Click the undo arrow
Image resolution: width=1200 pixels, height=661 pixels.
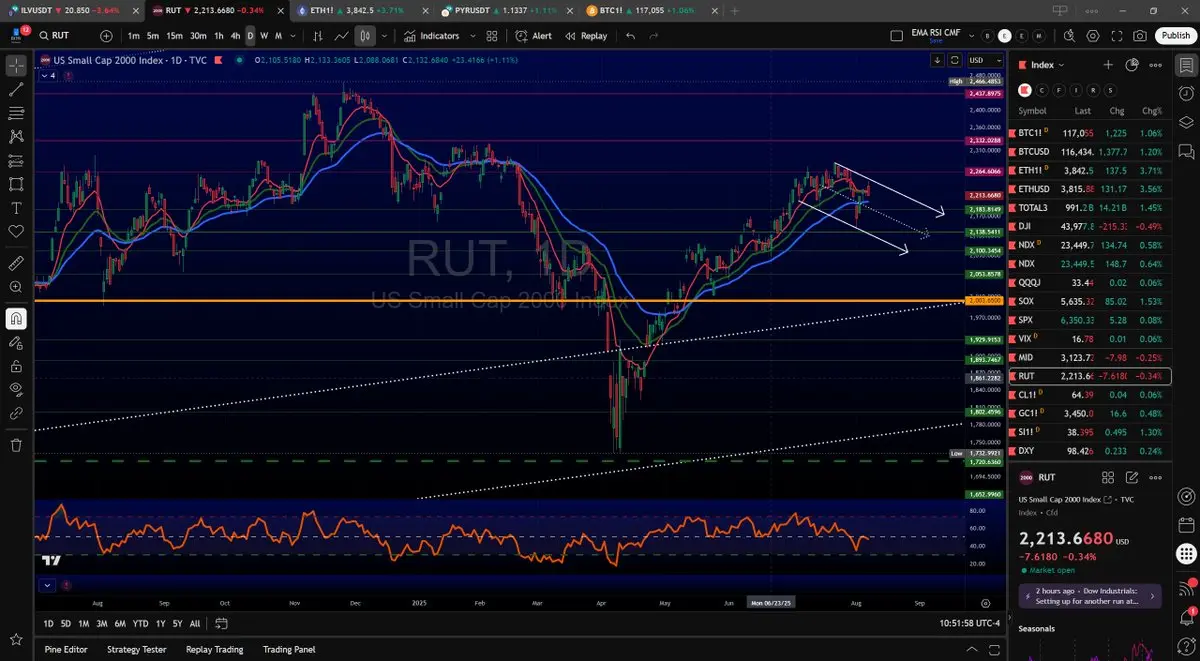630,36
